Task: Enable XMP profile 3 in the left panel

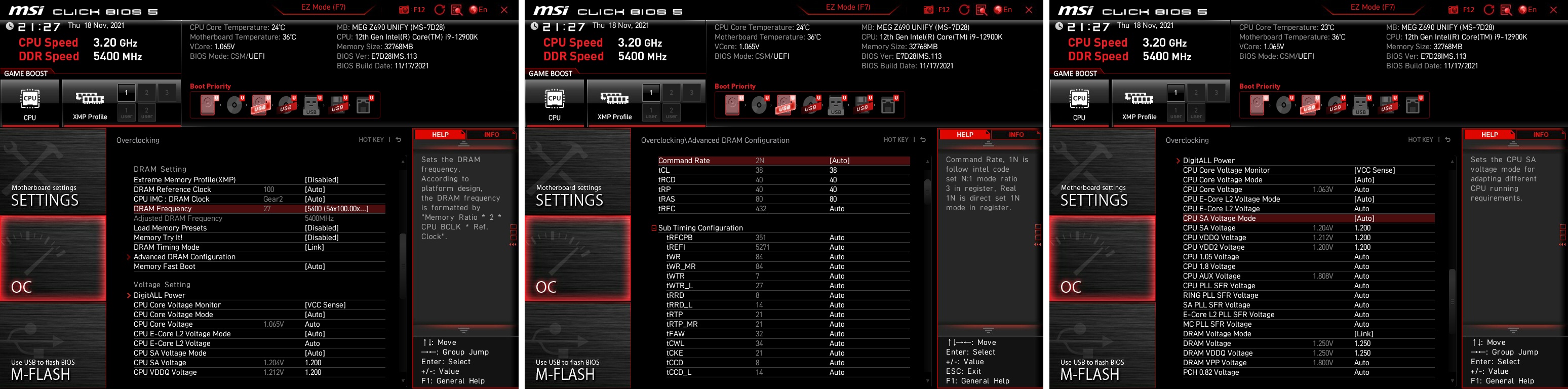Action: pyautogui.click(x=167, y=93)
